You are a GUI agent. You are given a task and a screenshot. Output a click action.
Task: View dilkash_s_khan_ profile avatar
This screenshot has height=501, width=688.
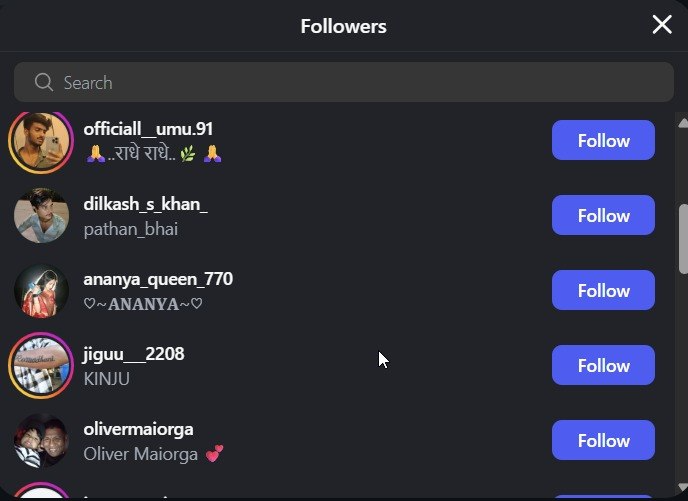tap(41, 215)
